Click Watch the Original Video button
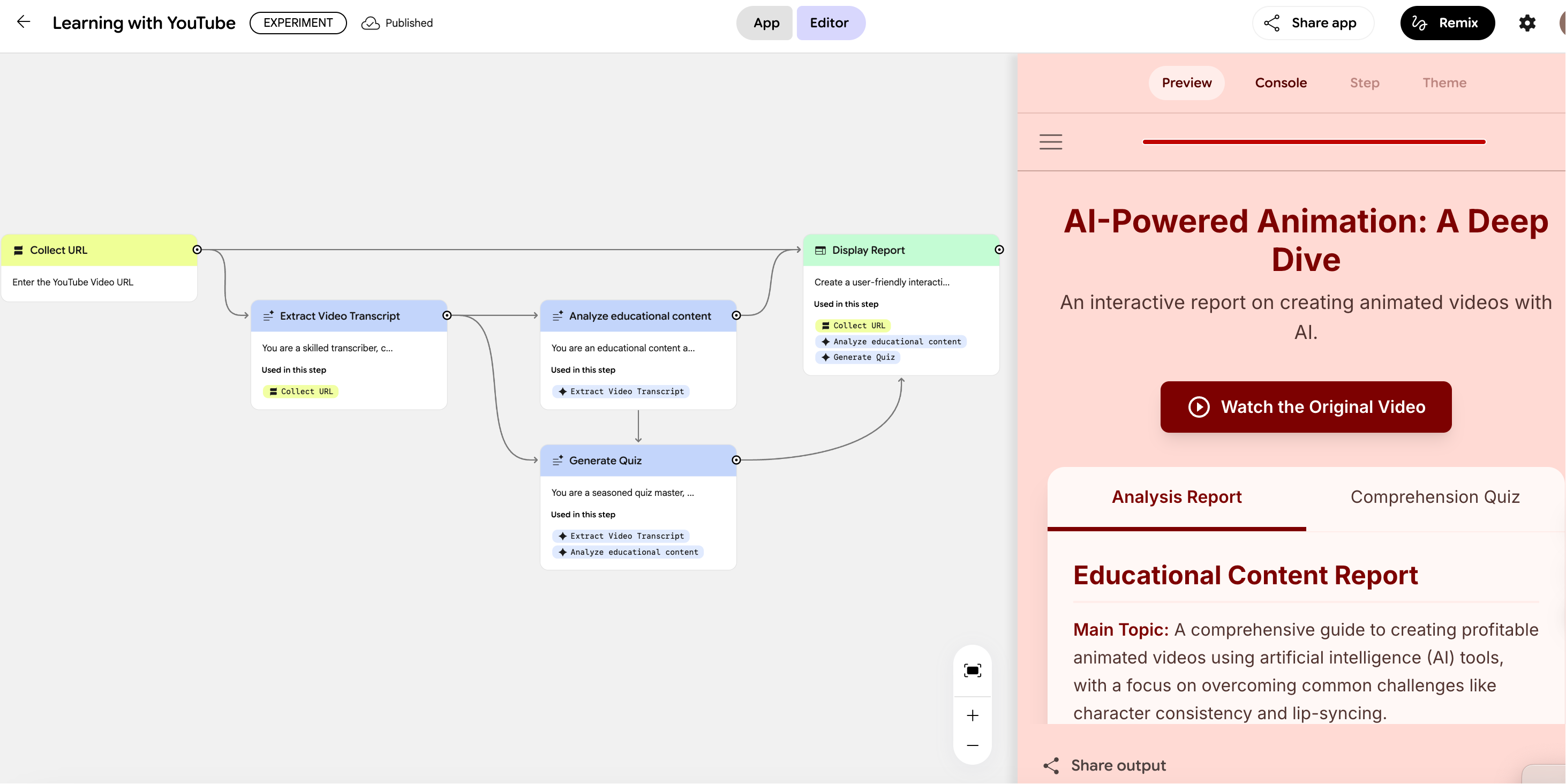This screenshot has height=784, width=1566. tap(1306, 406)
